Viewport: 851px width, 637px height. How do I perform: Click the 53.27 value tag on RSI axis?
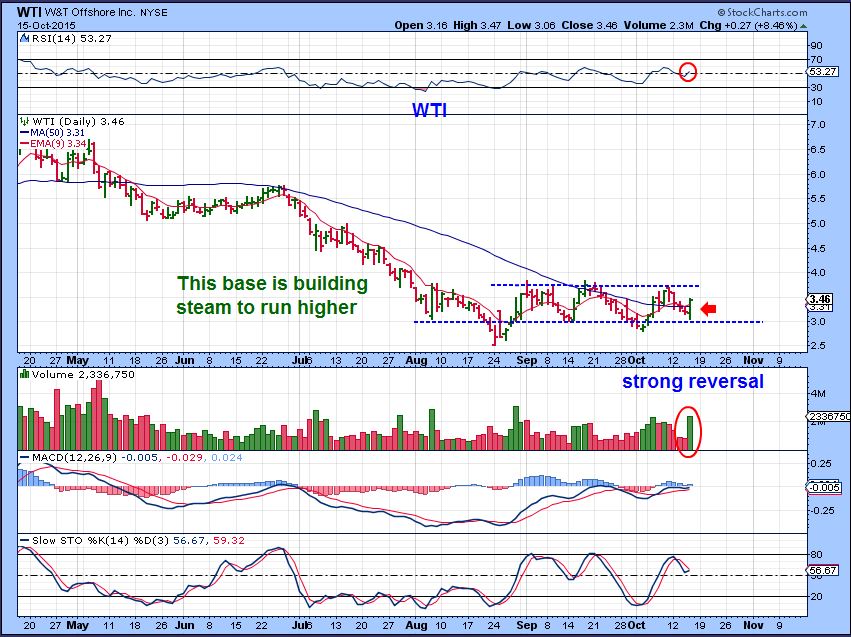(x=822, y=72)
